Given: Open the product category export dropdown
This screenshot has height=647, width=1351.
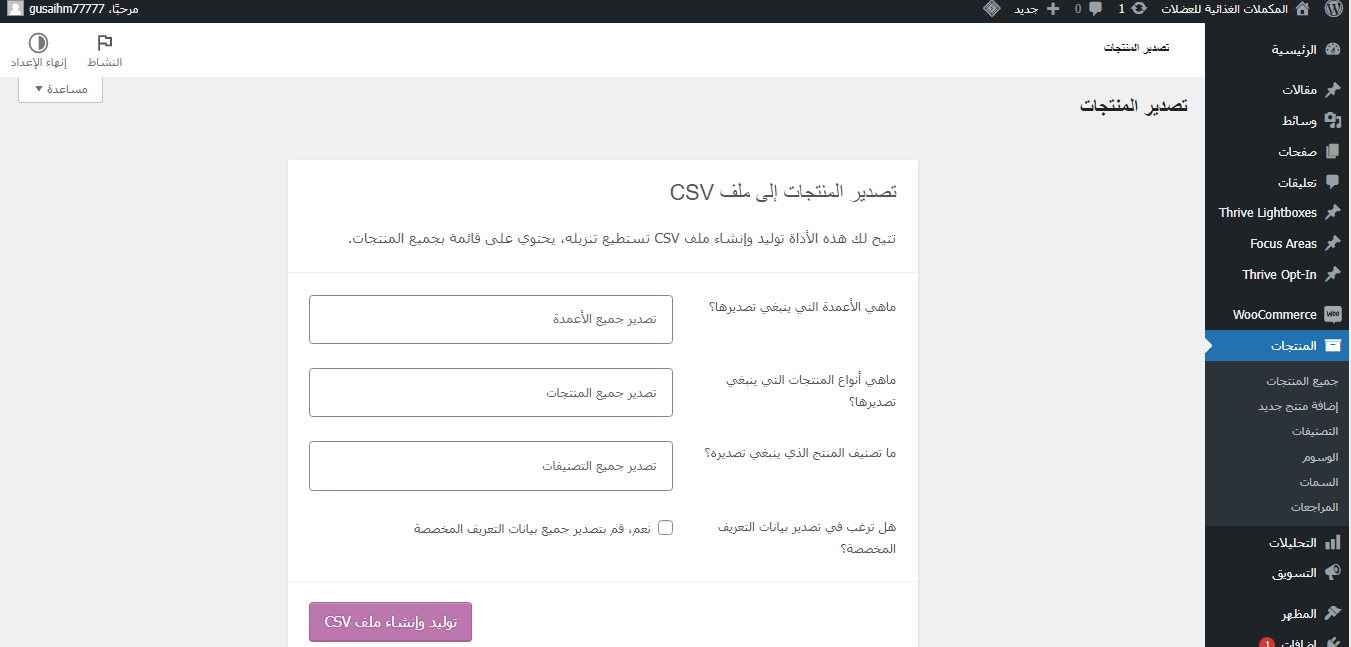Looking at the screenshot, I should (491, 466).
